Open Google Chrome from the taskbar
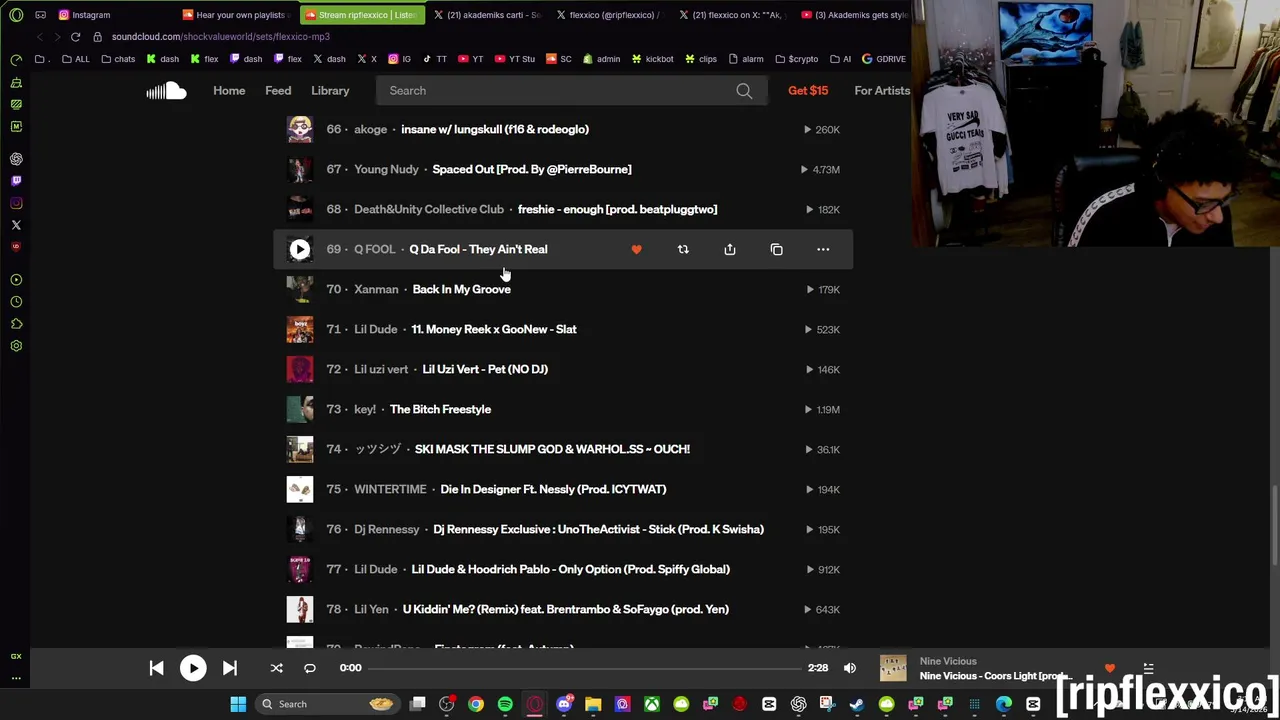 click(476, 704)
